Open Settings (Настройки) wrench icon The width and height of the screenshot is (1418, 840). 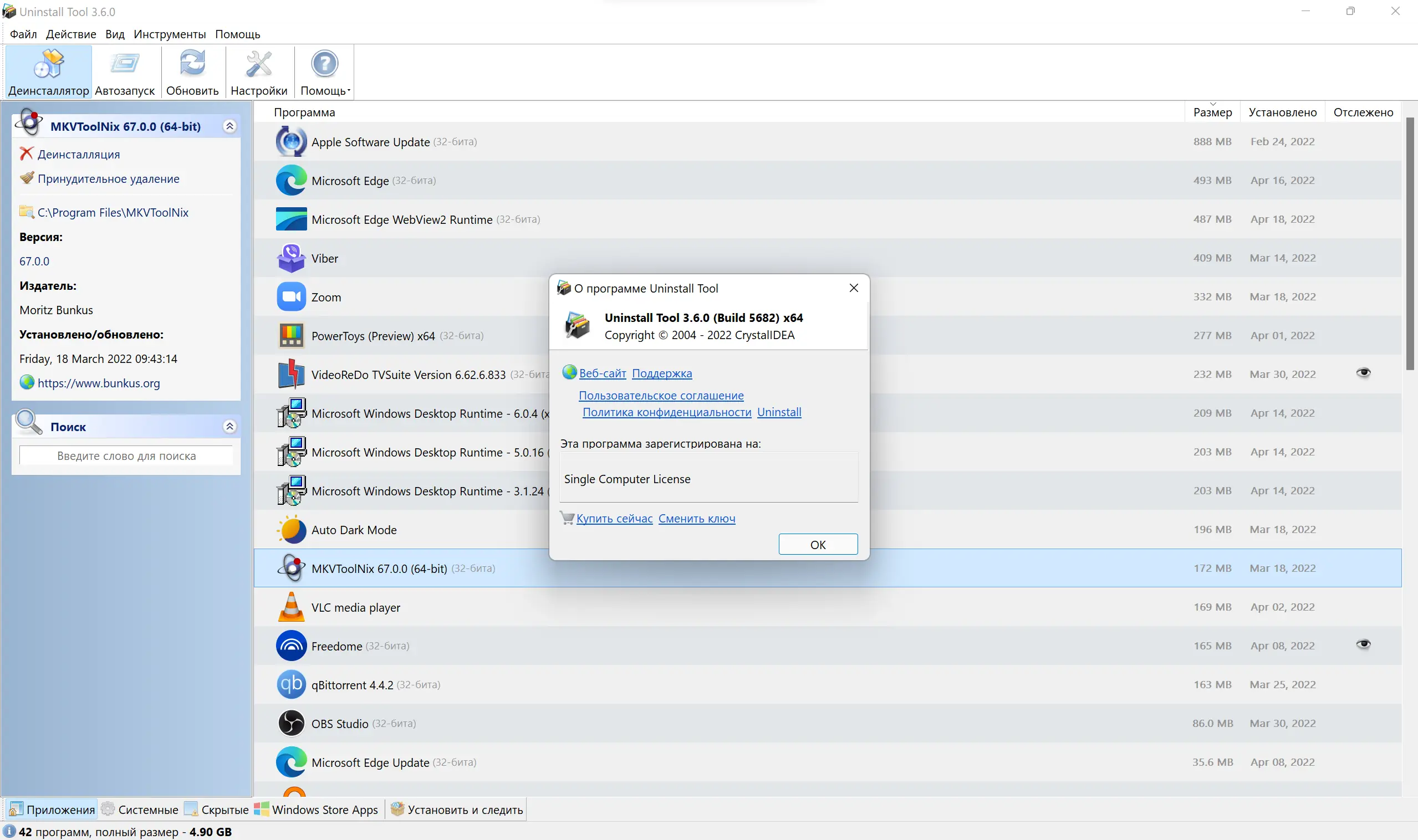pyautogui.click(x=259, y=64)
